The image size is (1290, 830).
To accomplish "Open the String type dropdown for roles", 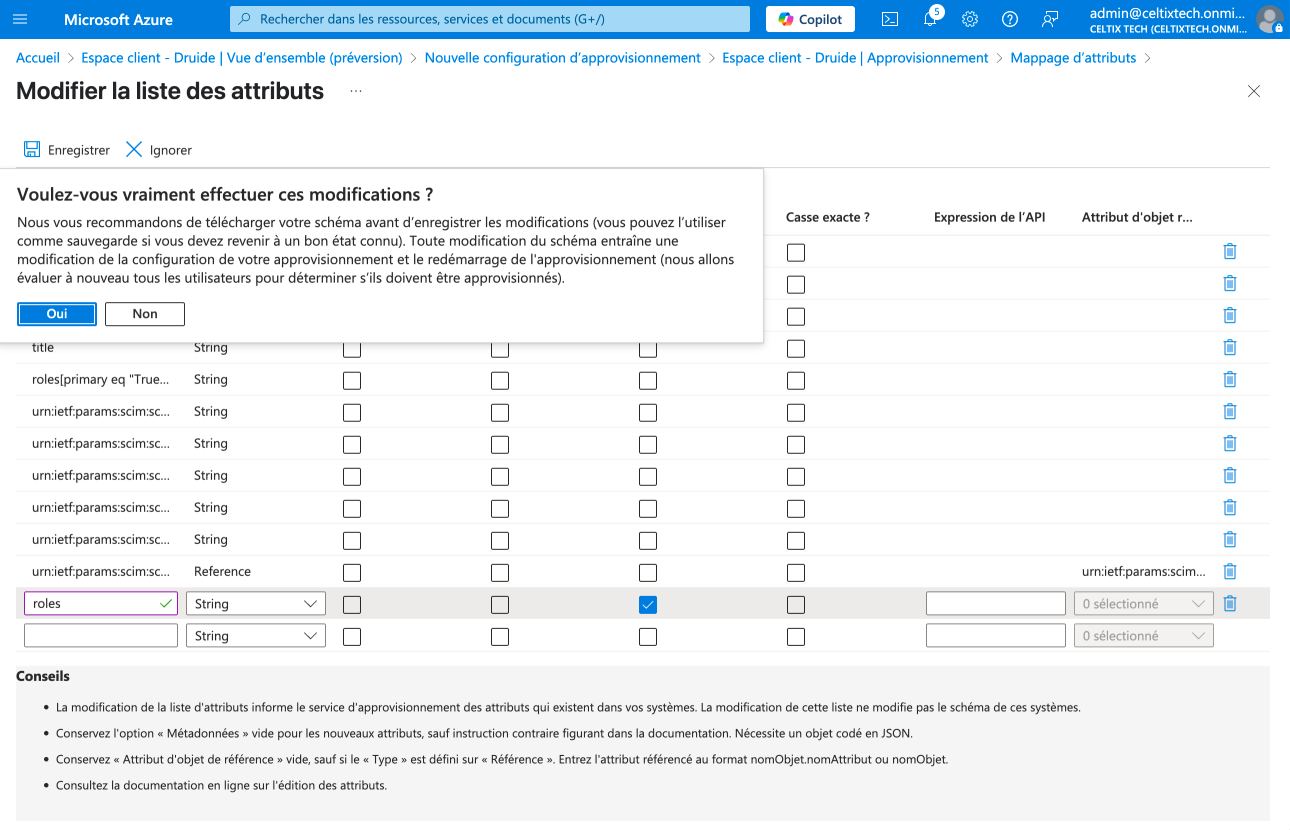I will point(256,604).
